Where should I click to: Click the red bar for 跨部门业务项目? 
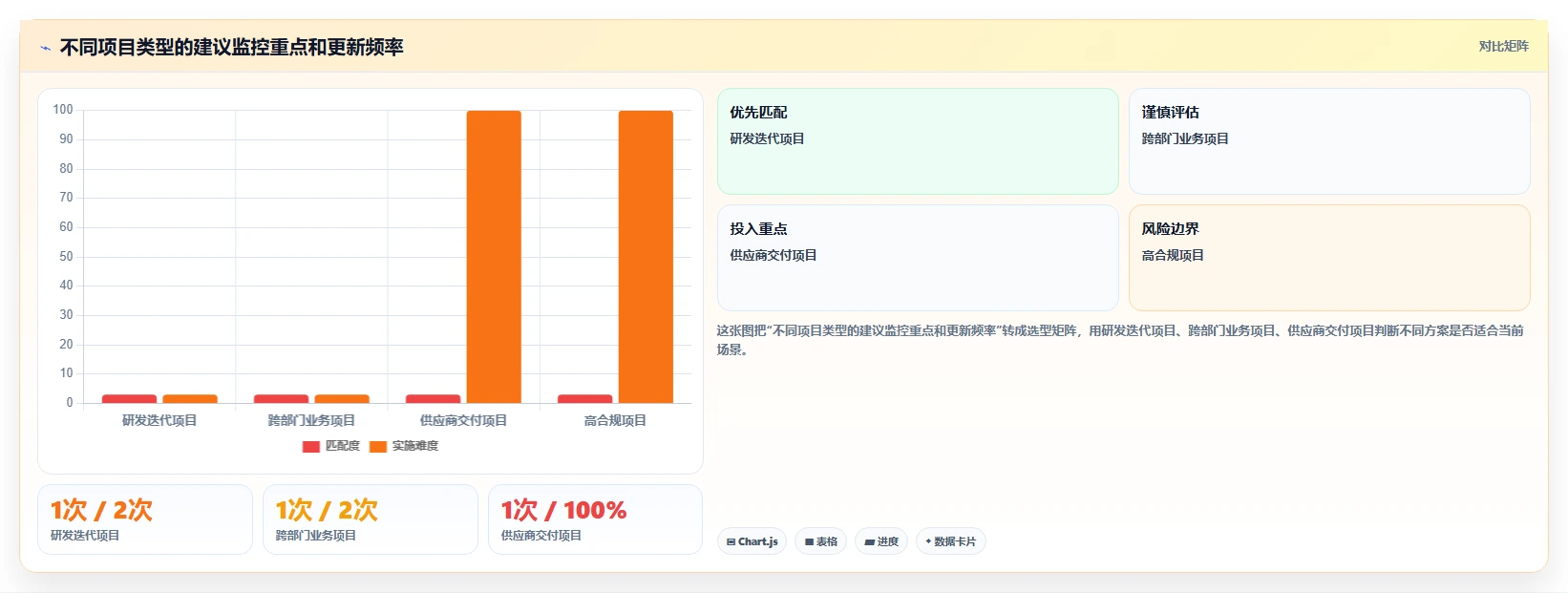click(x=281, y=399)
